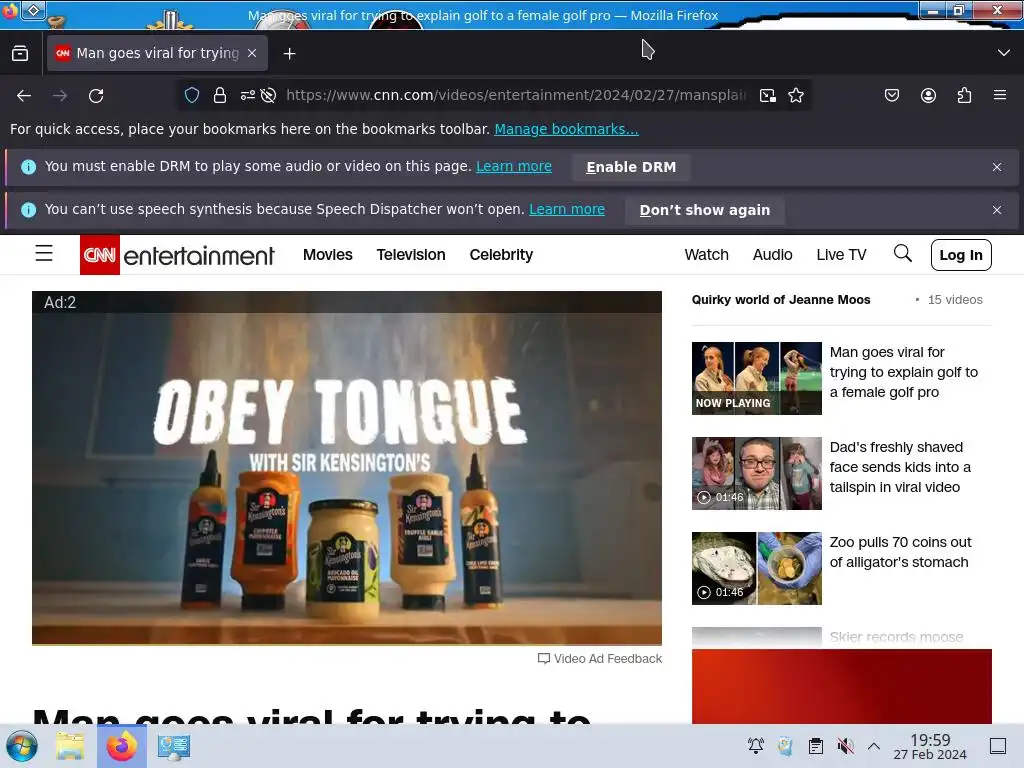Play Dad's freshly shaved face video thumbnail
1024x768 pixels.
[756, 473]
